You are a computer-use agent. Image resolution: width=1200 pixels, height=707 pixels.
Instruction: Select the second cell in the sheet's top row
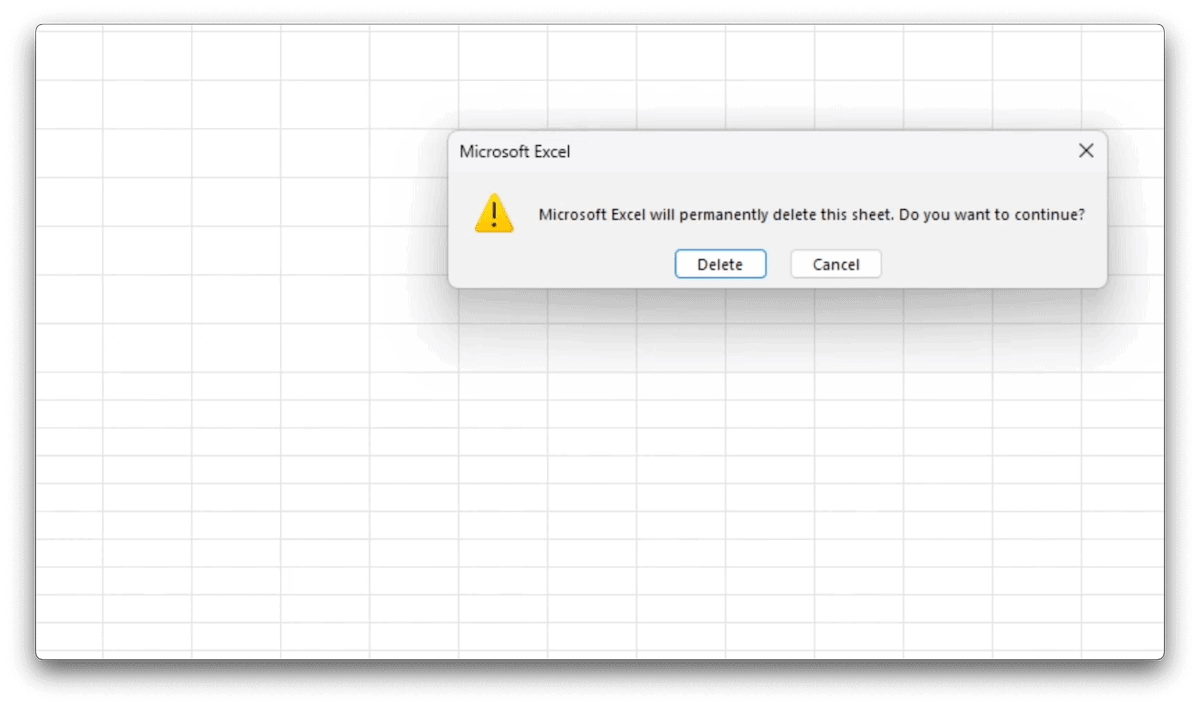(x=147, y=53)
